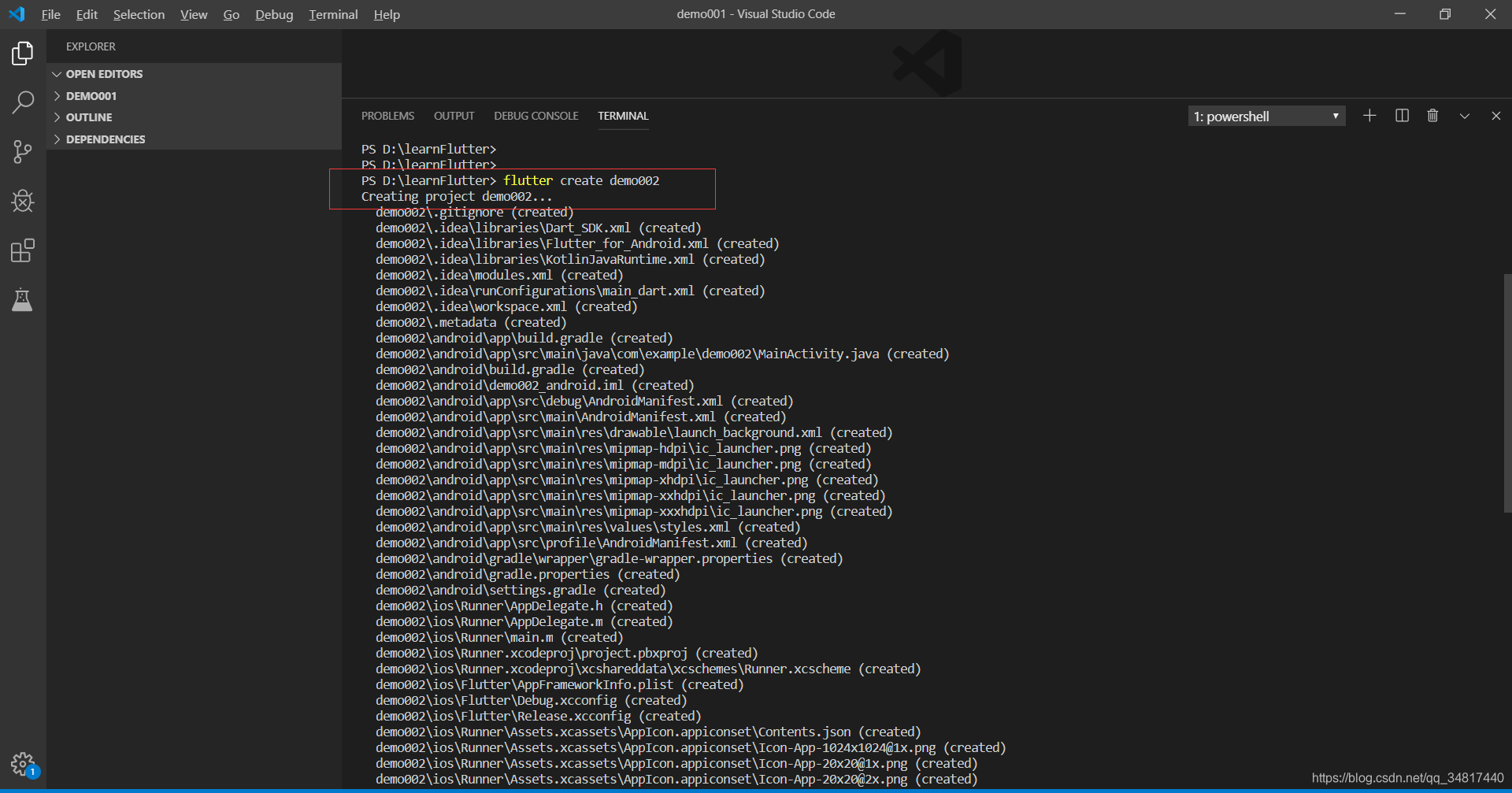The width and height of the screenshot is (1512, 793).
Task: Open the Test flask view
Action: (23, 300)
